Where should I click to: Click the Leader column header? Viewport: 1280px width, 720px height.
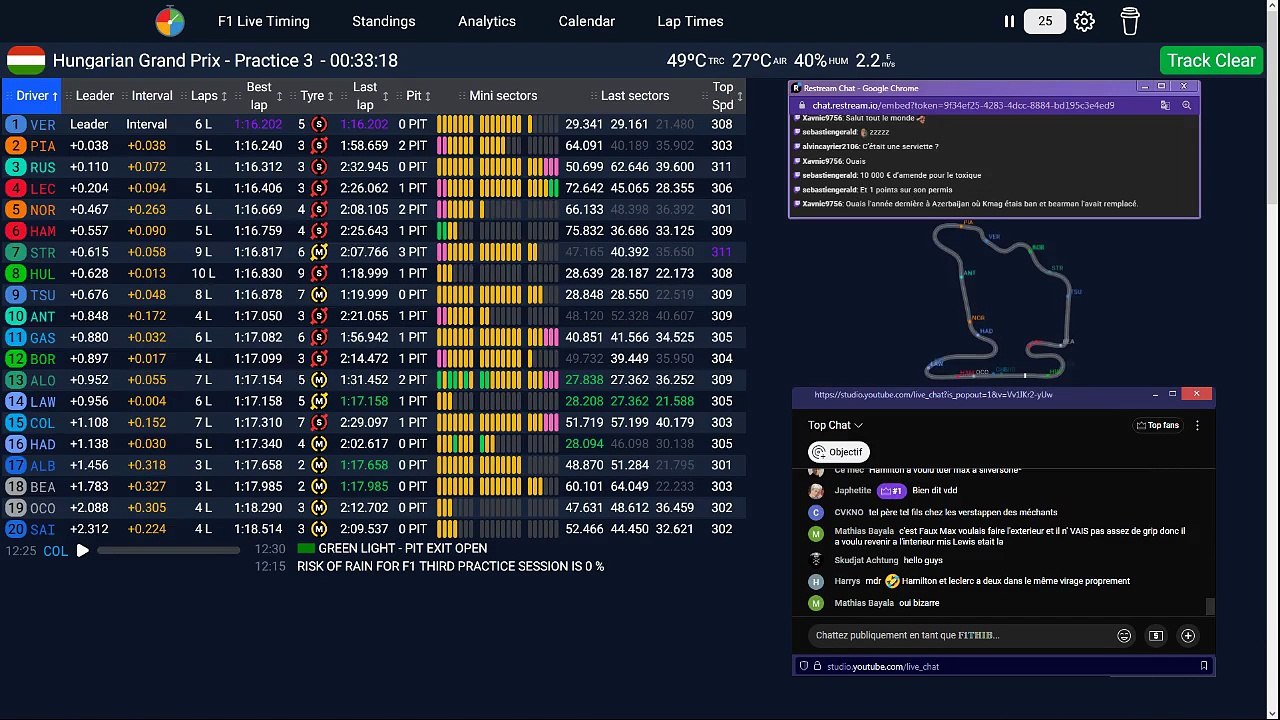(95, 96)
